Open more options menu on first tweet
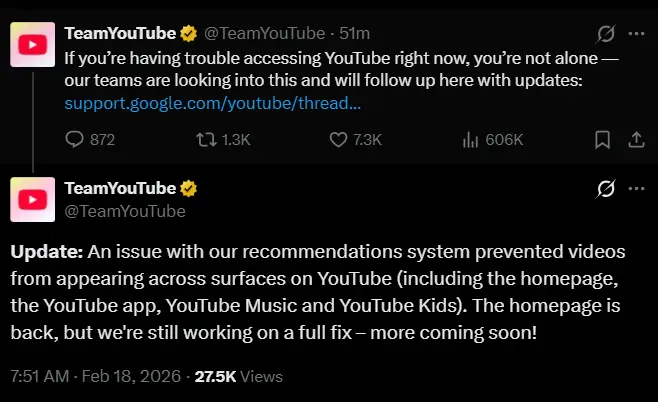The image size is (658, 402). point(636,34)
